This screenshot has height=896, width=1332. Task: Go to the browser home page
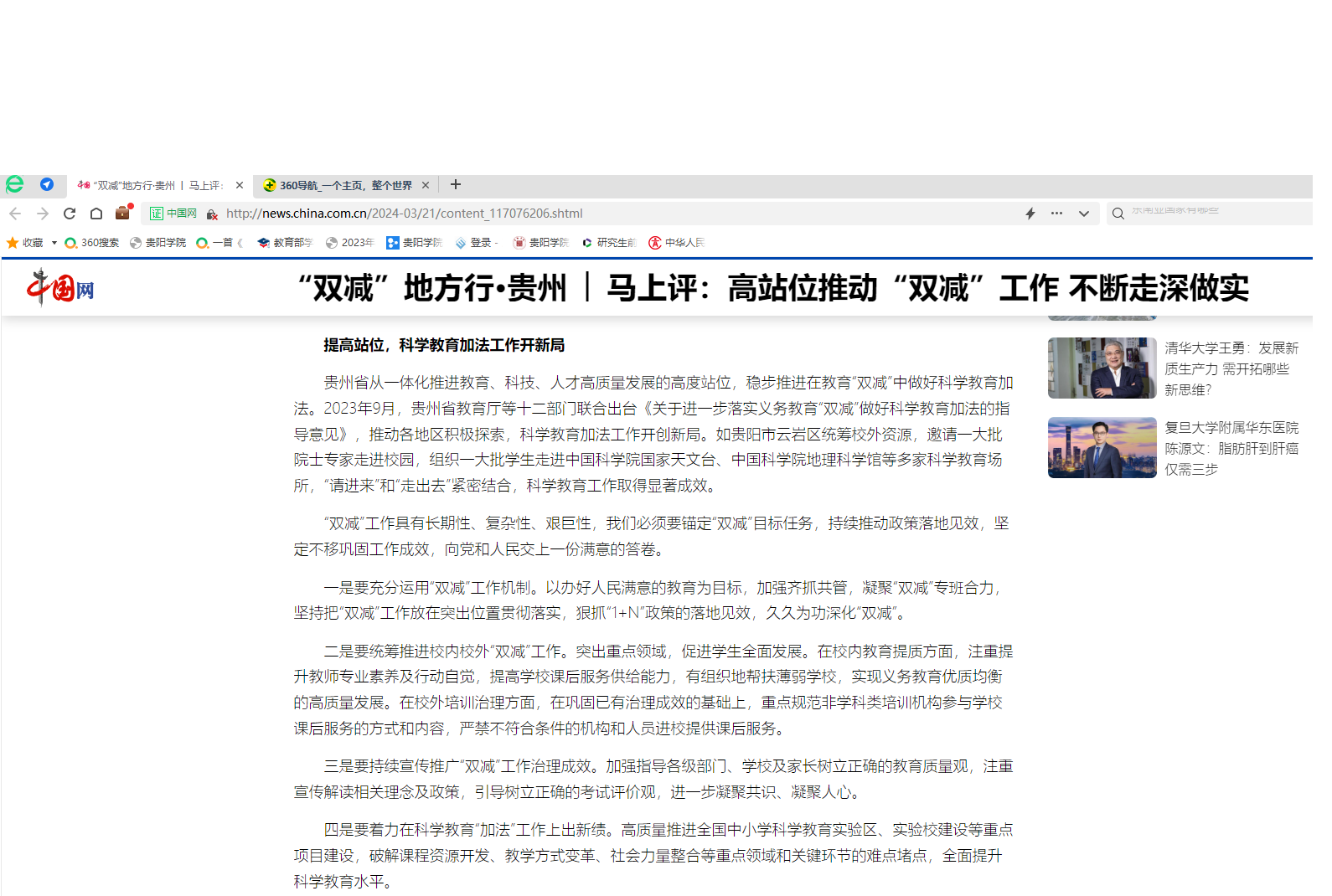click(x=96, y=214)
